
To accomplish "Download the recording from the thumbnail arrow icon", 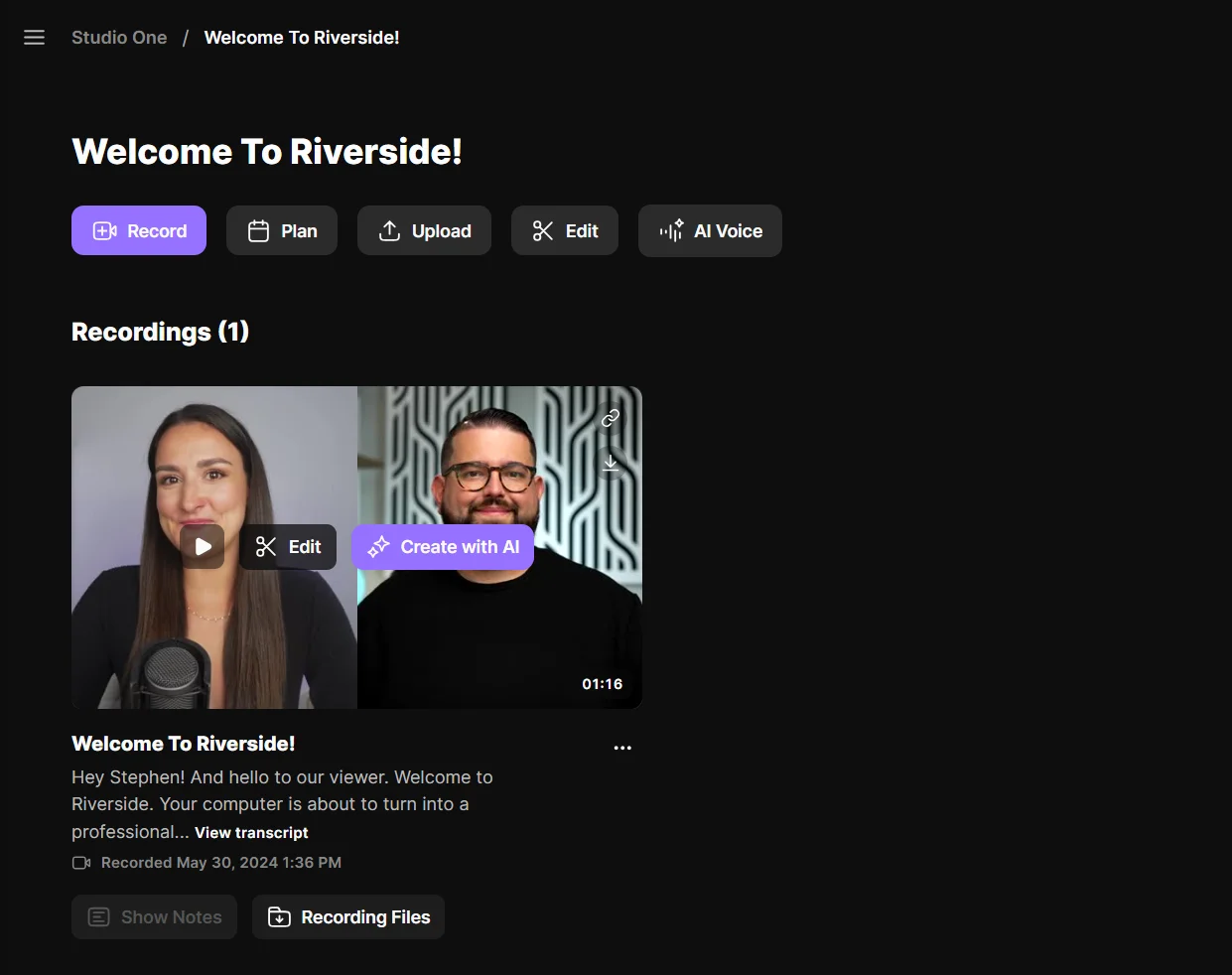I will click(611, 464).
